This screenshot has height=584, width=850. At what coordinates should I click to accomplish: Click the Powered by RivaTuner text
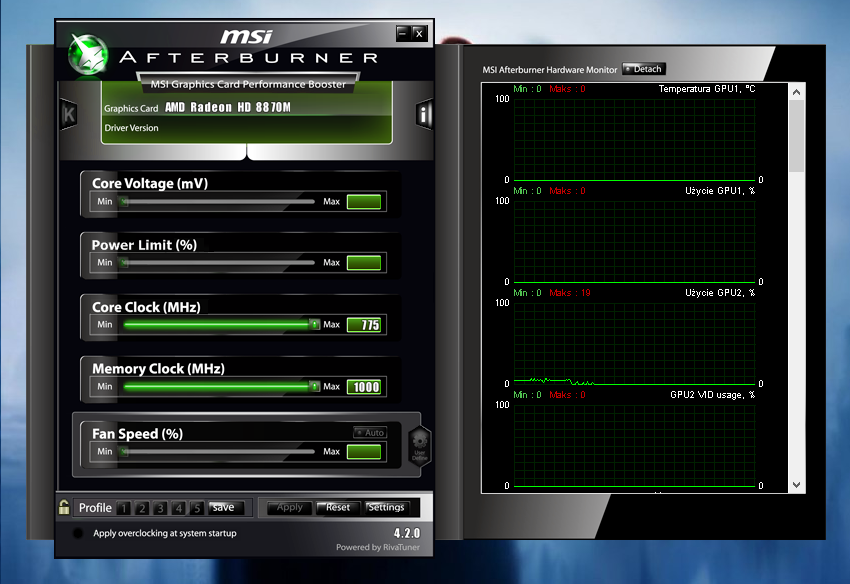(x=378, y=547)
